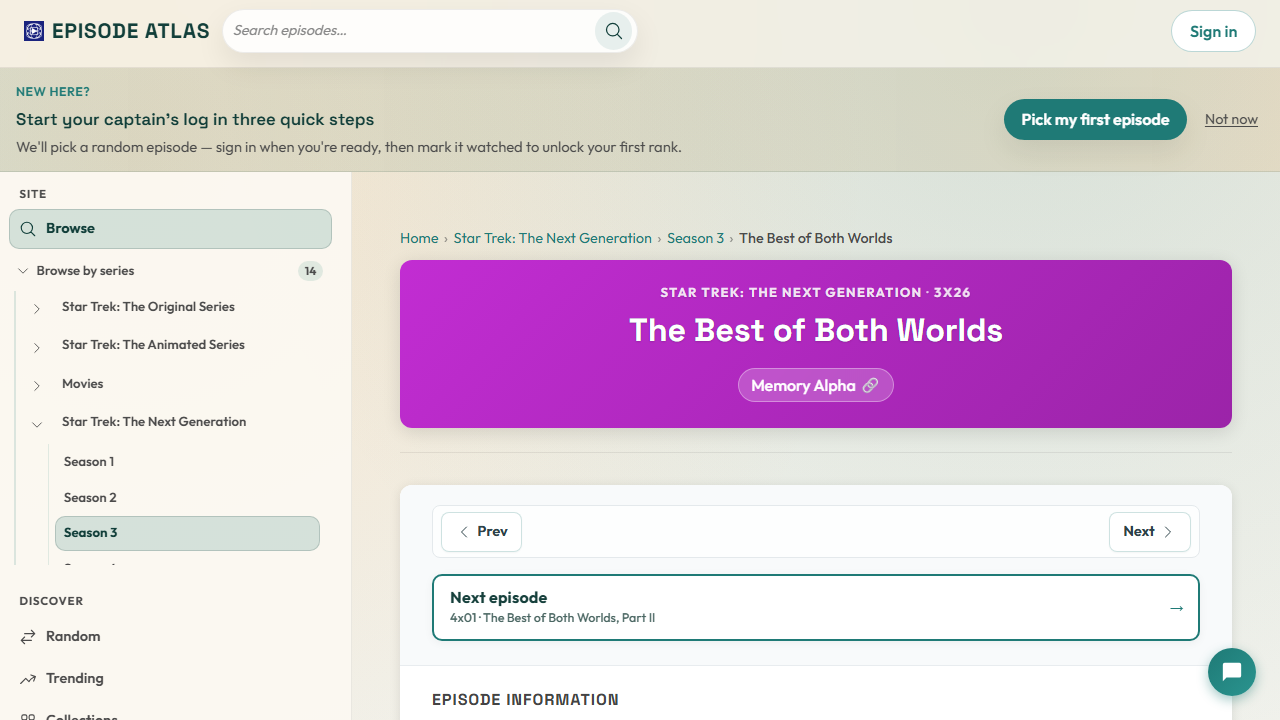The image size is (1280, 720).
Task: Click the Browse magnifier icon in sidebar
Action: pos(28,229)
